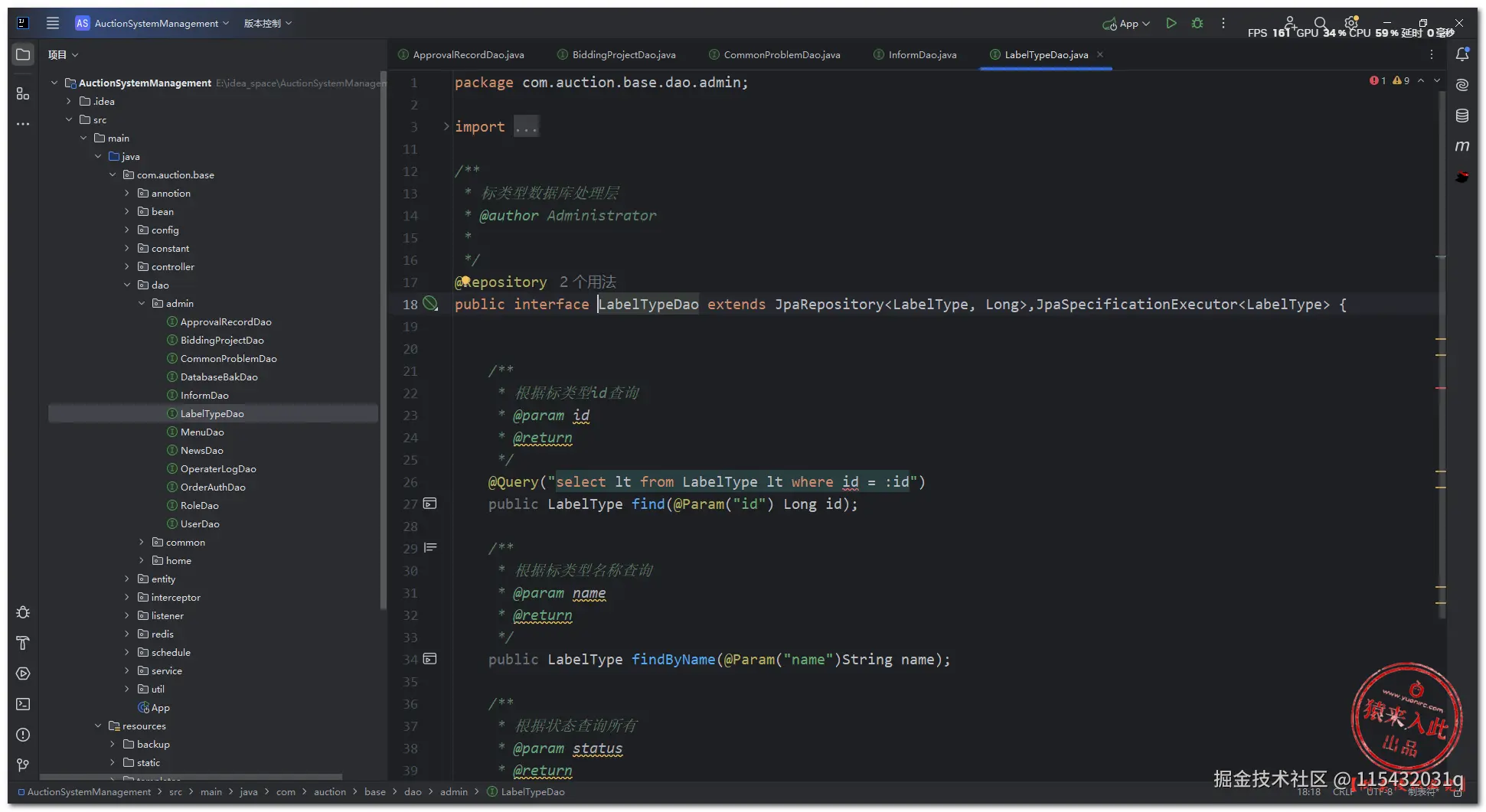Image resolution: width=1486 pixels, height=812 pixels.
Task: Open the Build tool window
Action: pyautogui.click(x=23, y=643)
